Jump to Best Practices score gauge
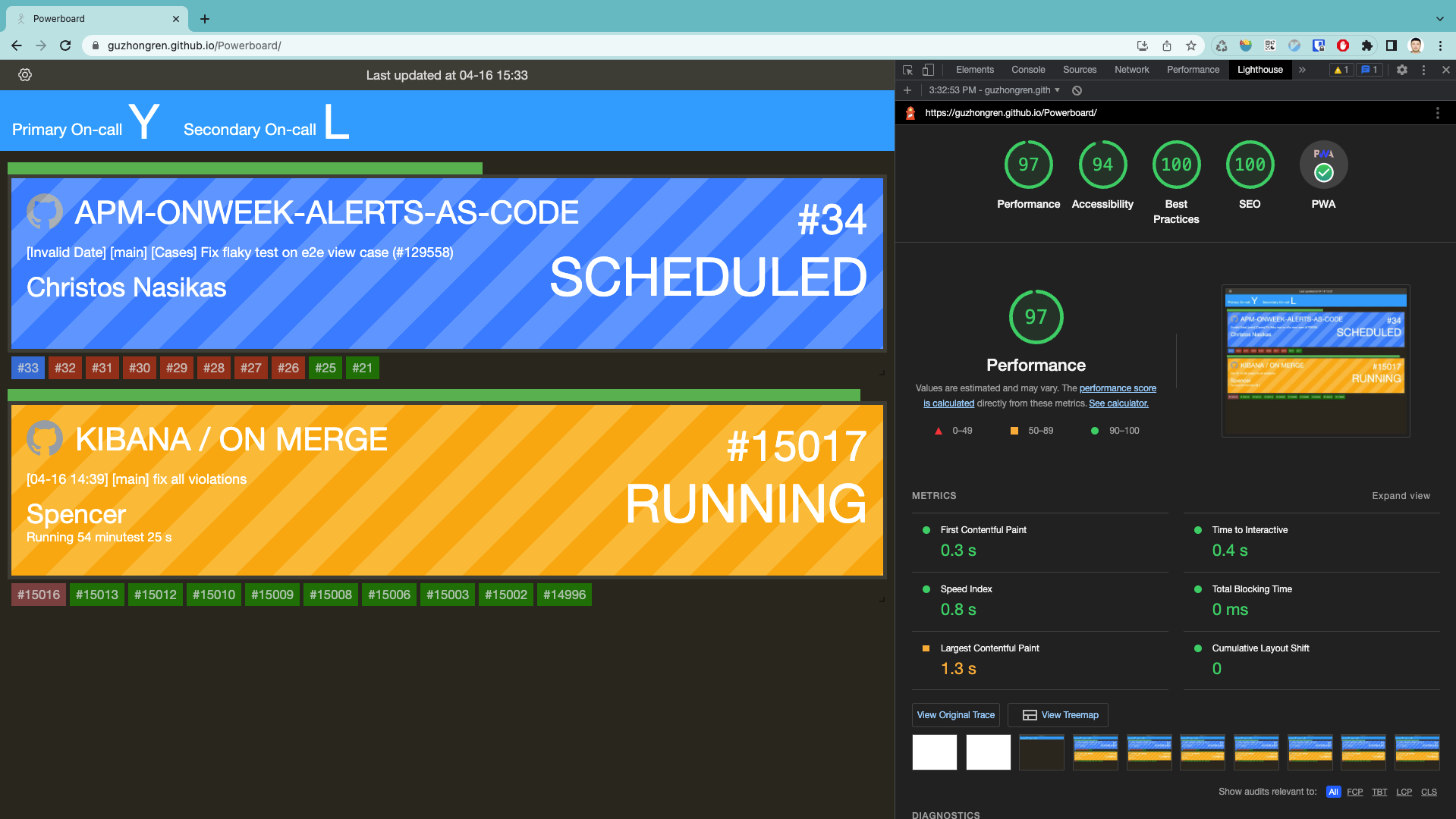 [1176, 165]
